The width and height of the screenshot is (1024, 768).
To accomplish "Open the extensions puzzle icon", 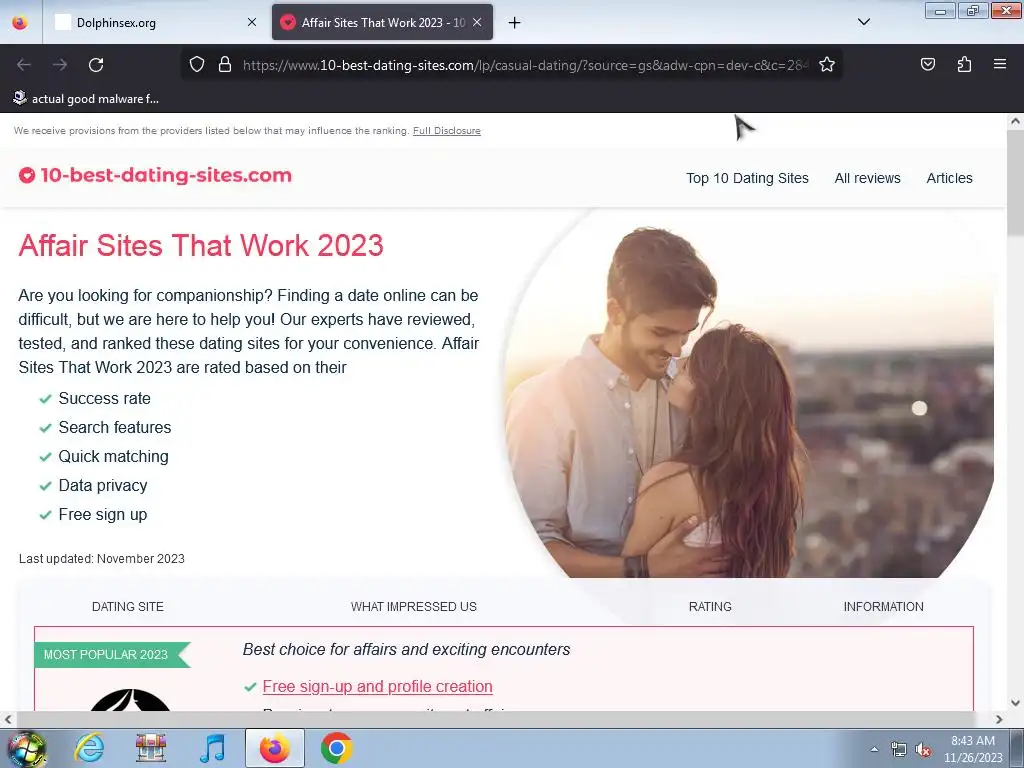I will (964, 64).
